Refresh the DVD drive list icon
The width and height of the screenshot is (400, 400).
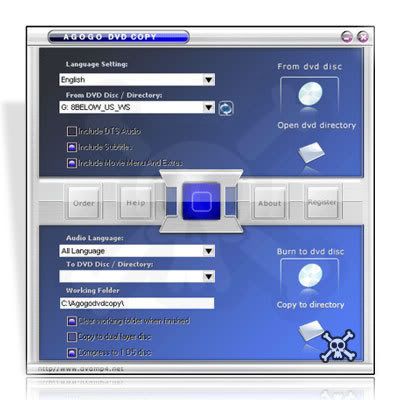click(226, 108)
